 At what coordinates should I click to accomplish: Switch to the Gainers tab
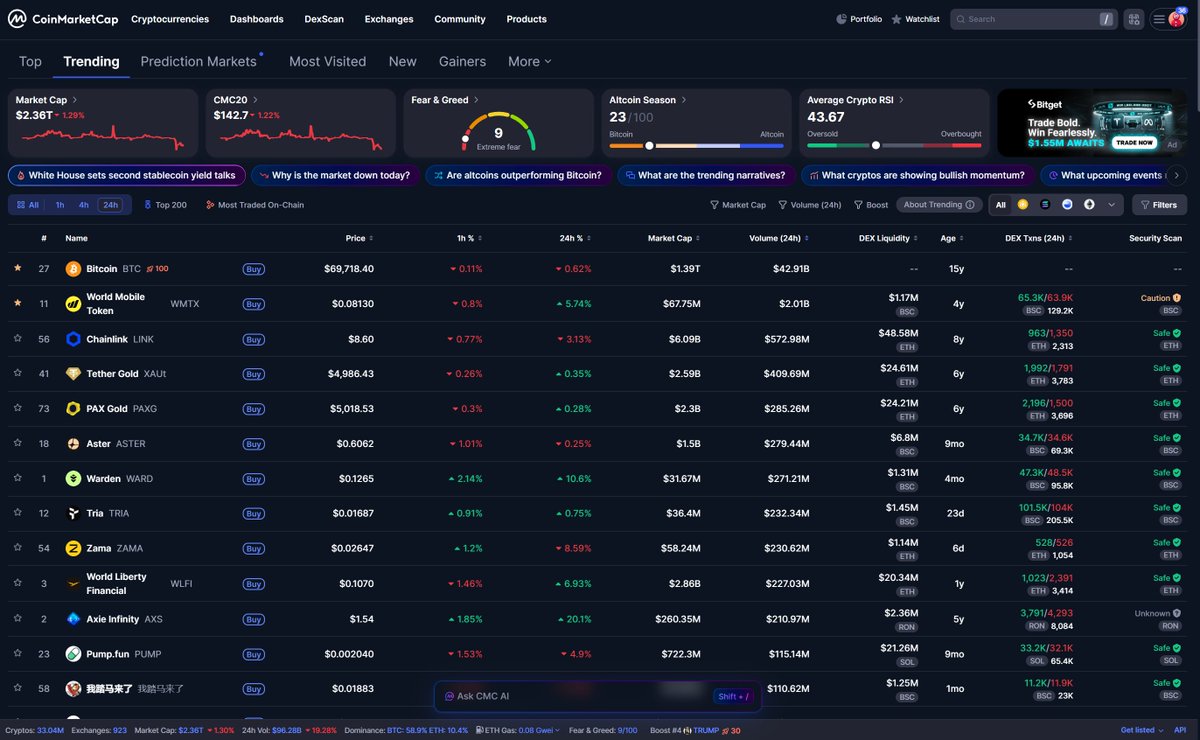click(x=462, y=61)
